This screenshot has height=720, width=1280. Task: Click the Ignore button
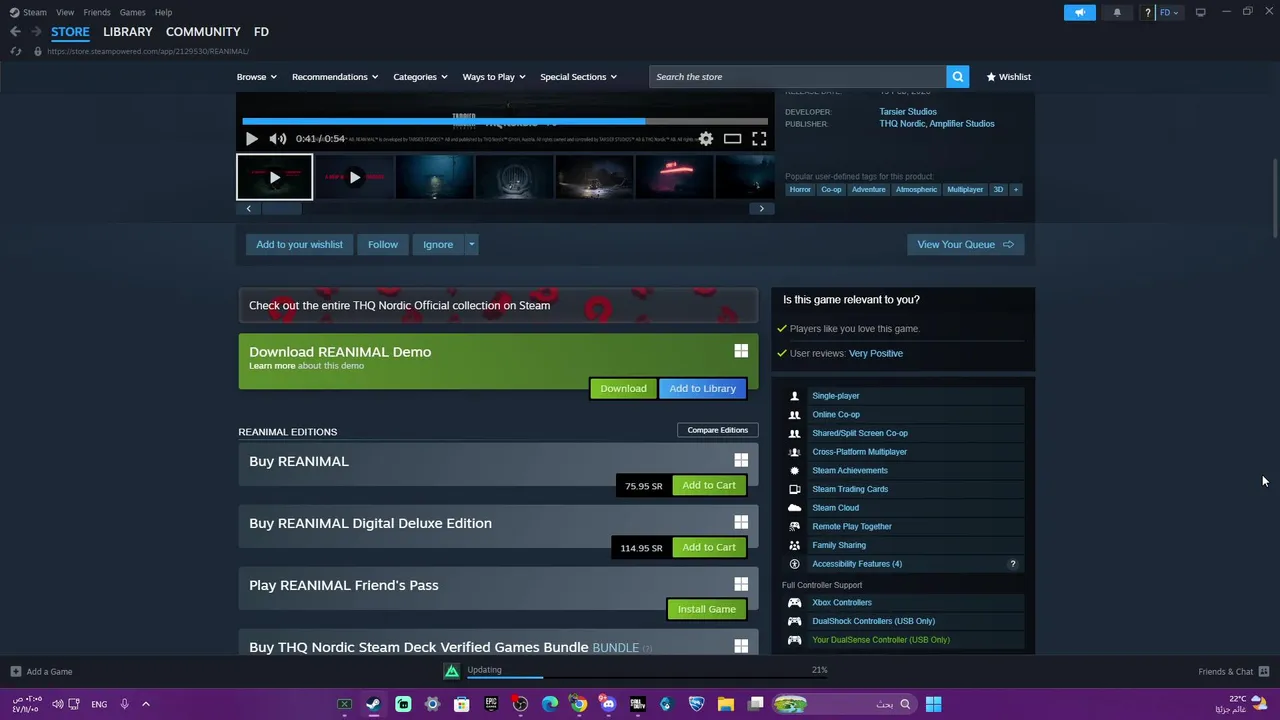438,245
